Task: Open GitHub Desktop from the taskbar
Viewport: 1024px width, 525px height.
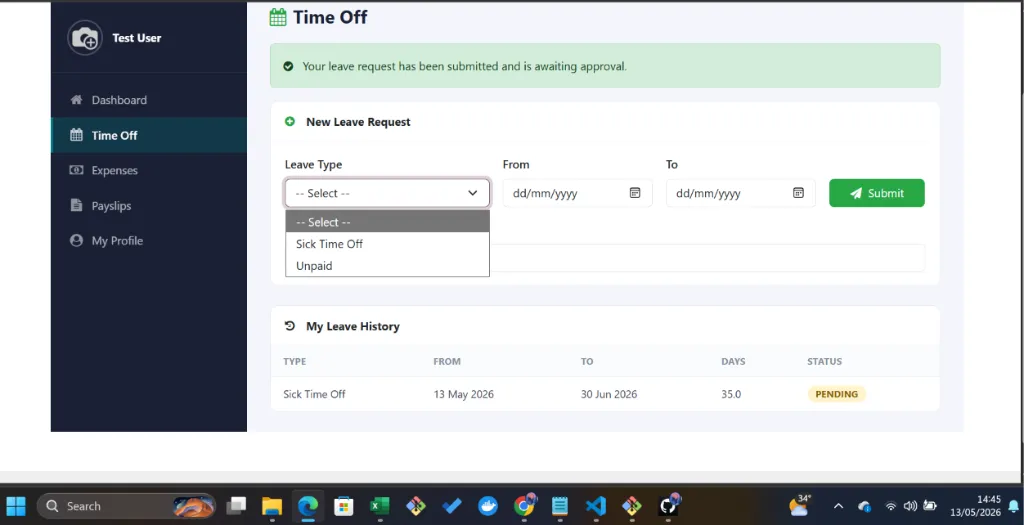Action: point(668,506)
